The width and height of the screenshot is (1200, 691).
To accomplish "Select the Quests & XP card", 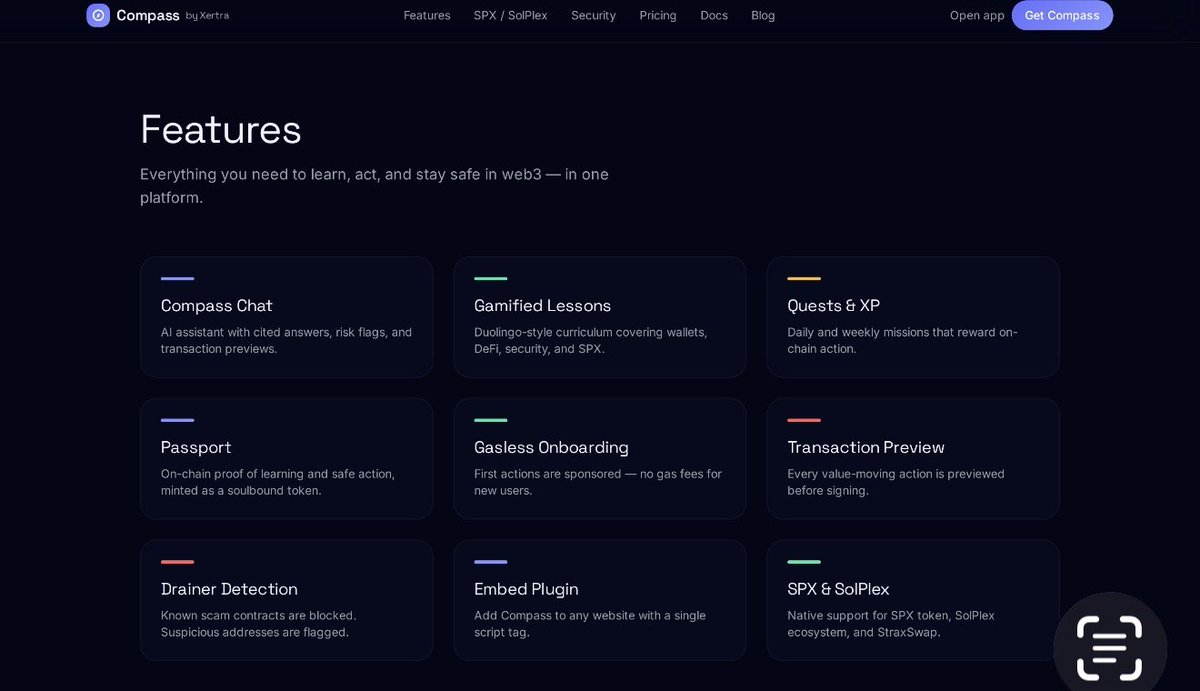I will 913,317.
